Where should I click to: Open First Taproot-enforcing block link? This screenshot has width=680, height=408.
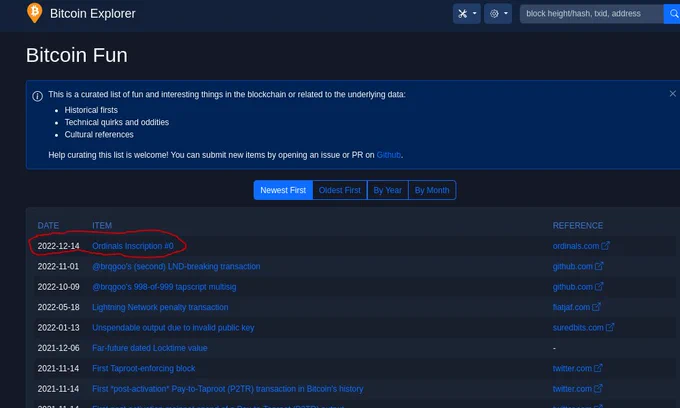pyautogui.click(x=144, y=368)
